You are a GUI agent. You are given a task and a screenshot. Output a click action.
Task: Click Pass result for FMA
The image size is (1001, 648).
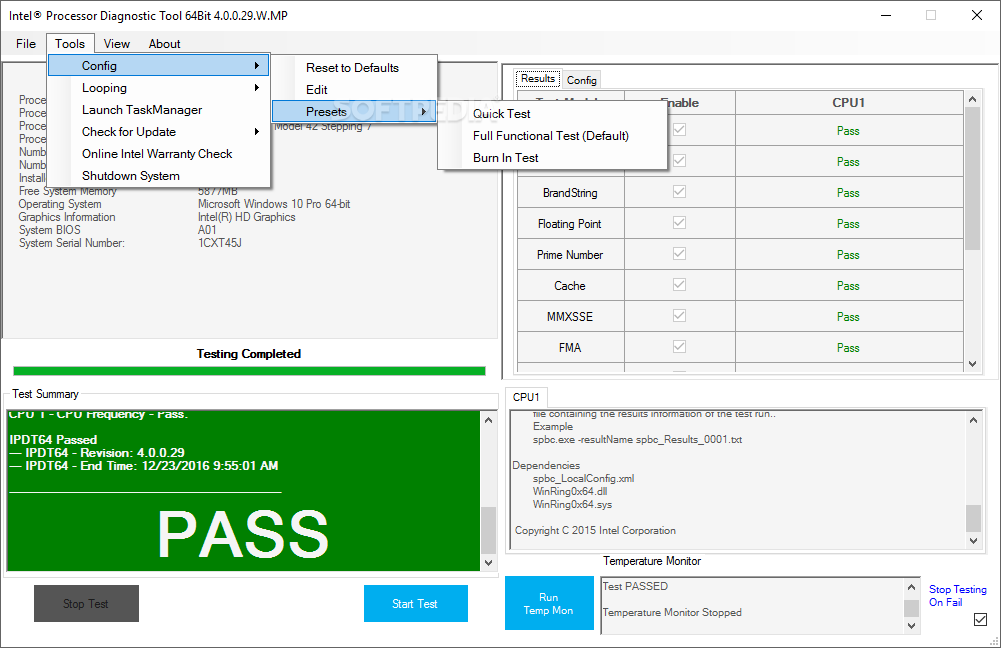pyautogui.click(x=848, y=348)
